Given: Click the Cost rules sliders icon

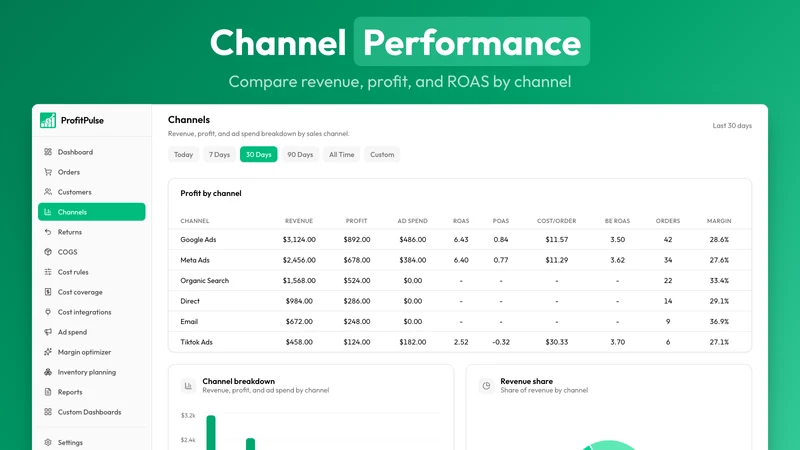Looking at the screenshot, I should coord(48,272).
